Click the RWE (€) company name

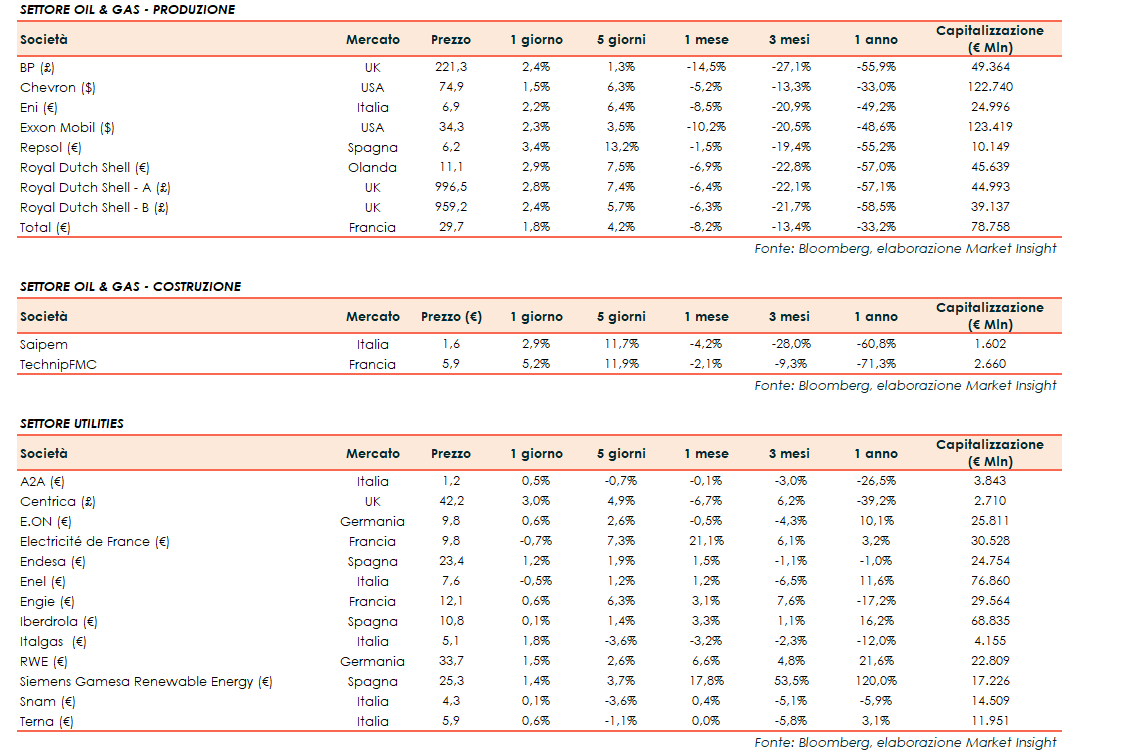(x=45, y=661)
